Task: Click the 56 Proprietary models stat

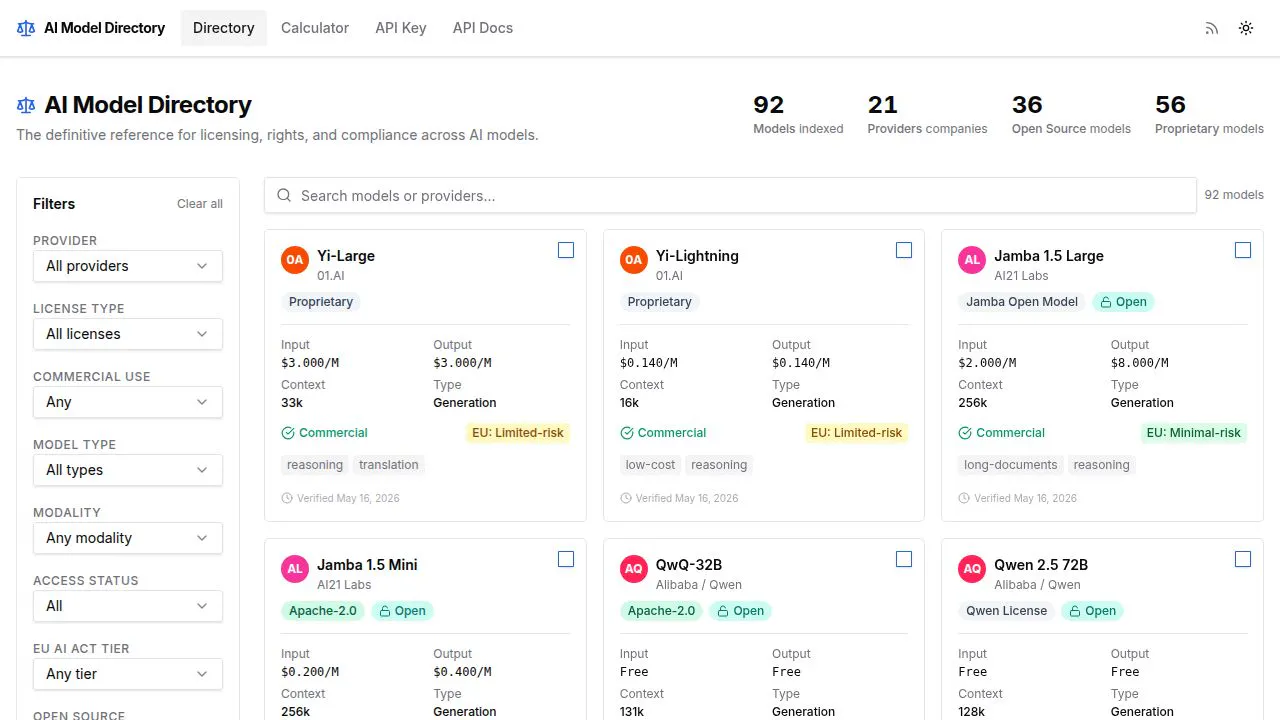Action: 1209,114
